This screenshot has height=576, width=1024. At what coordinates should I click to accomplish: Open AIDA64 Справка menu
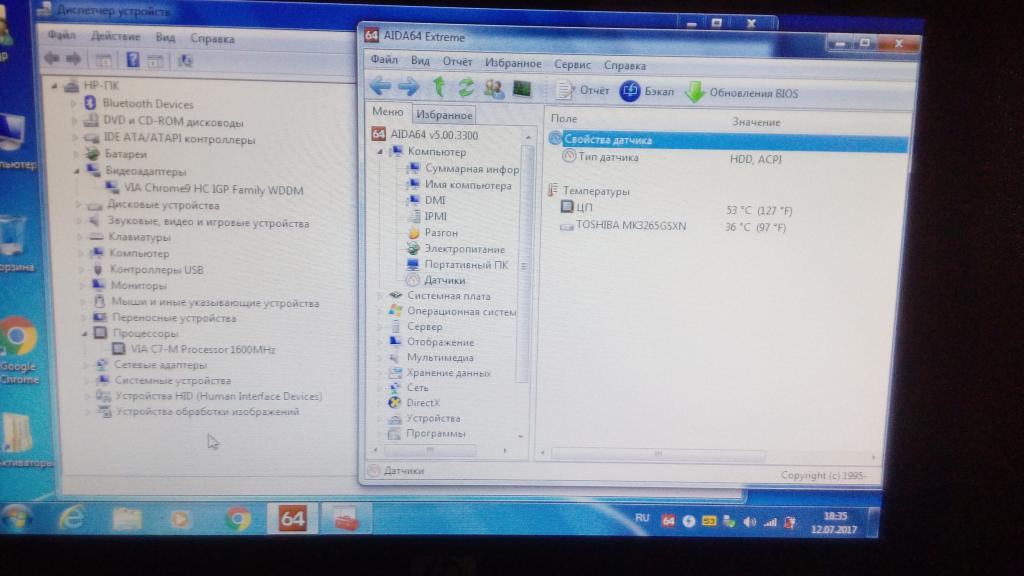click(624, 65)
